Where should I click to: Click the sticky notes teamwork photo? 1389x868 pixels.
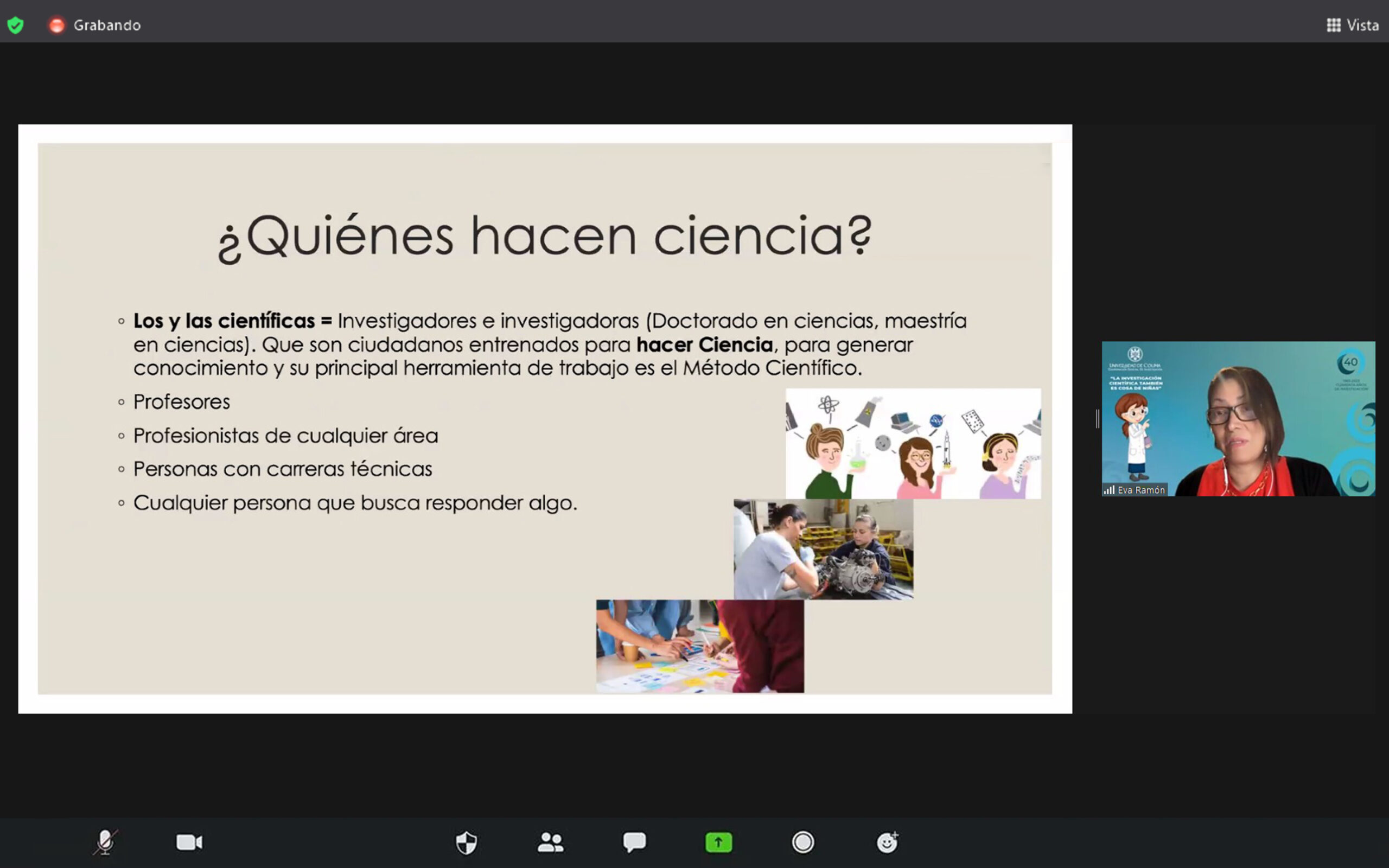tap(700, 646)
